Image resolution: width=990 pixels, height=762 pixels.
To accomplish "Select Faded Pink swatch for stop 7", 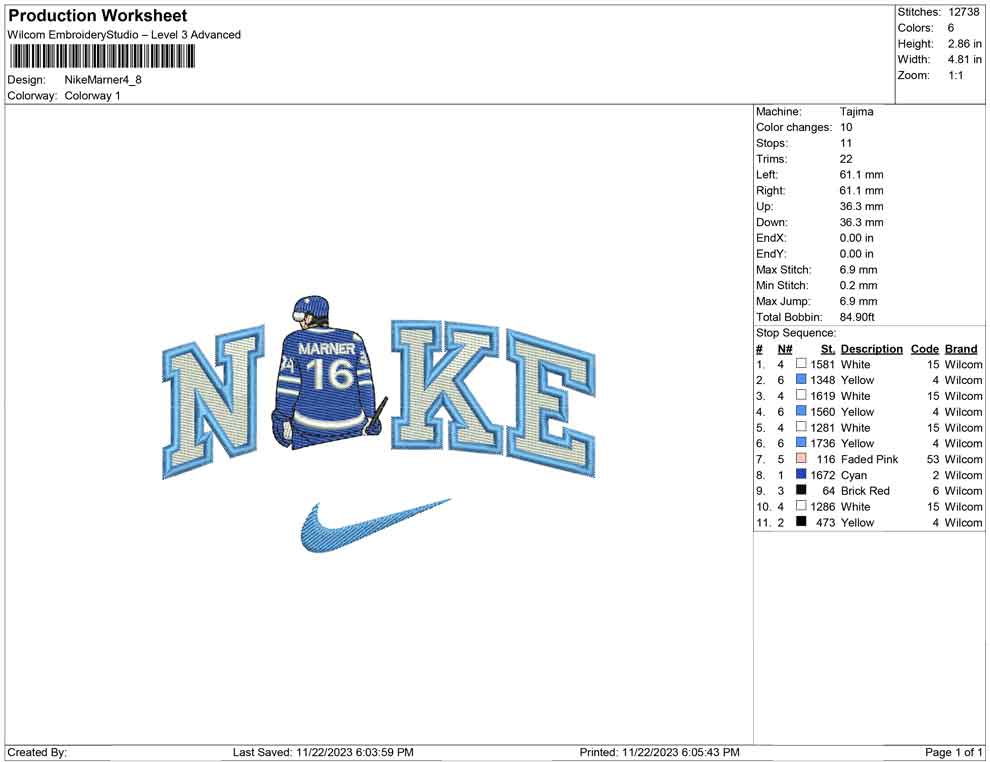I will coord(801,458).
